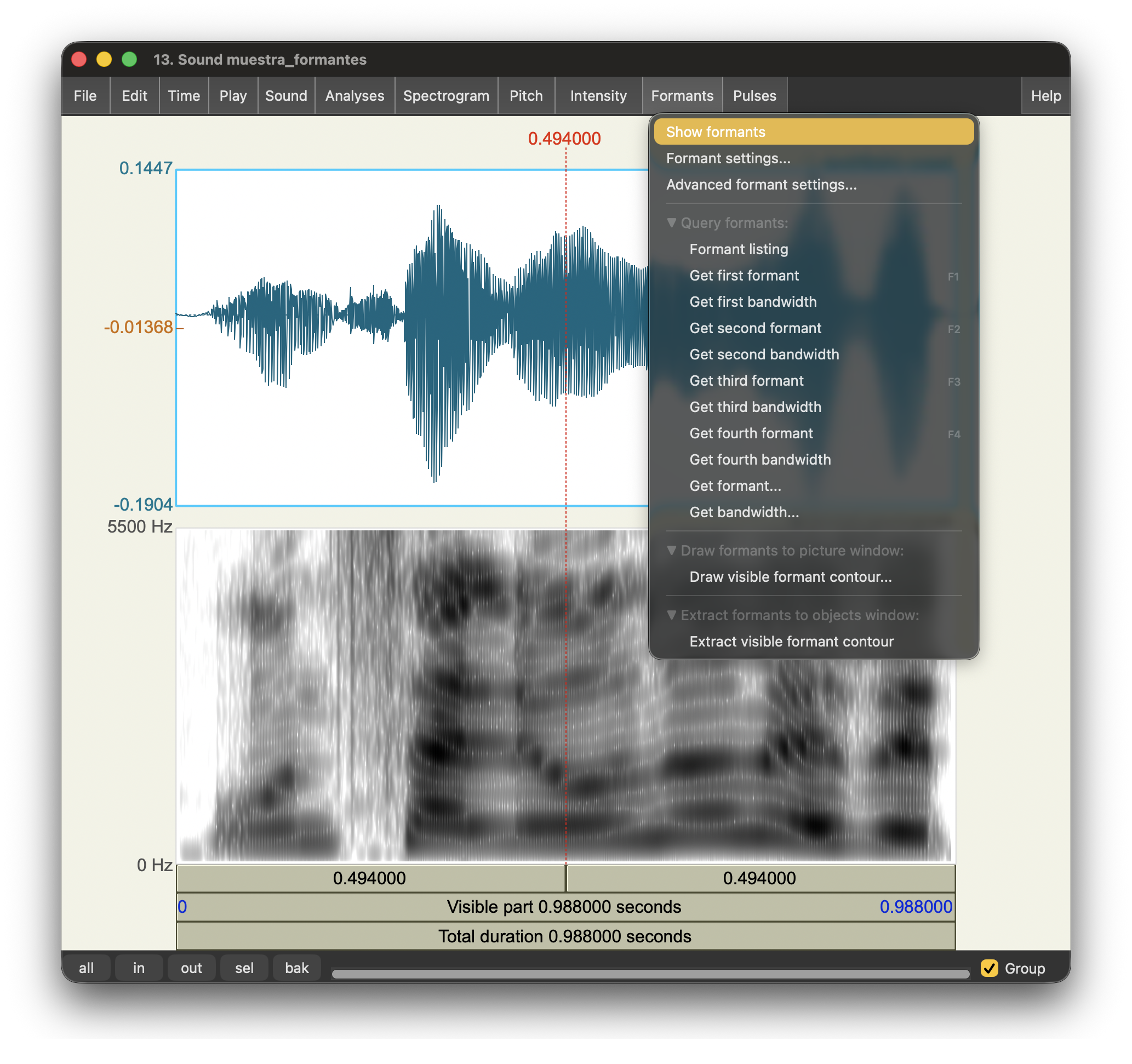Screen dimensions: 1132x1064
Task: Open the Pitch menu
Action: [x=525, y=96]
